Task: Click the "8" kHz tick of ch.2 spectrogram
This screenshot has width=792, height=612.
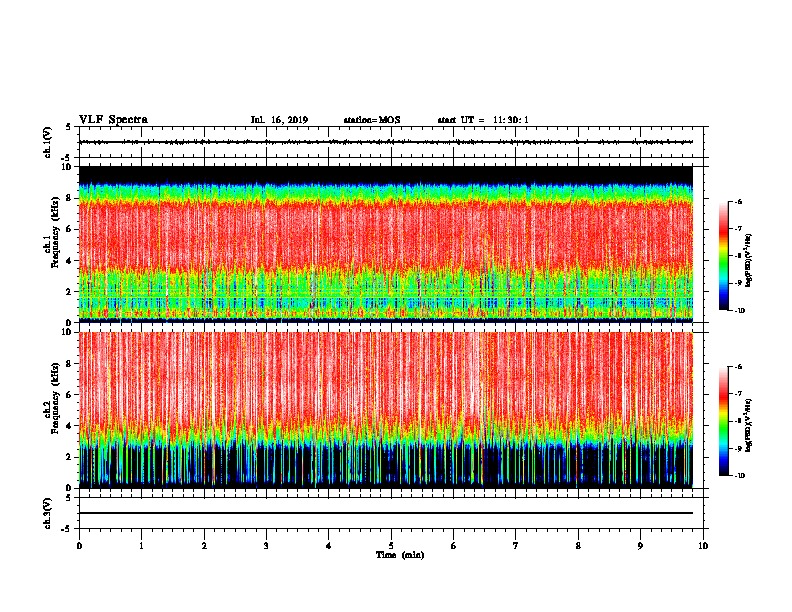Action: pos(70,364)
